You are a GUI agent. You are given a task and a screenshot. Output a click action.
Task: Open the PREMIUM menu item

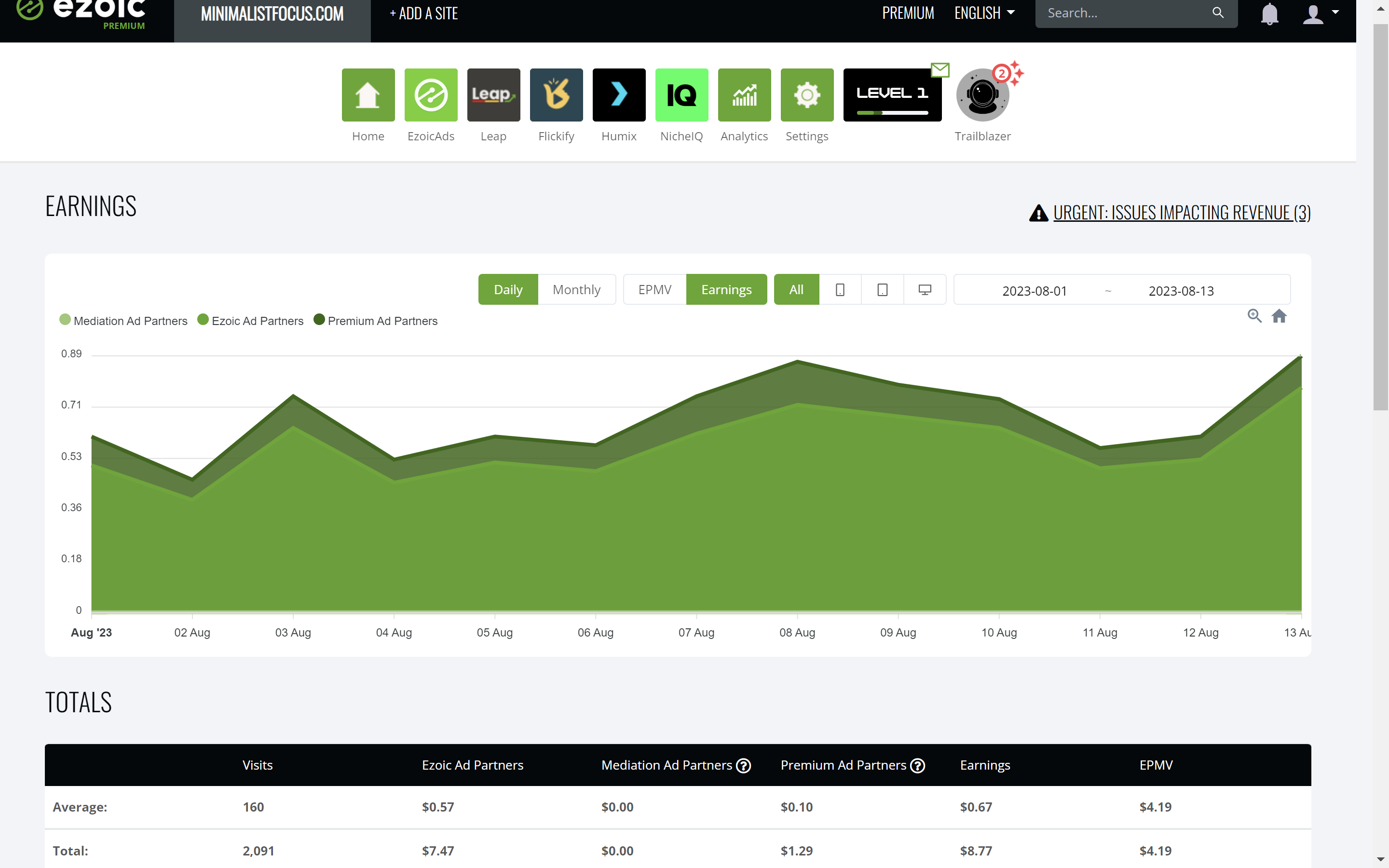coord(908,13)
